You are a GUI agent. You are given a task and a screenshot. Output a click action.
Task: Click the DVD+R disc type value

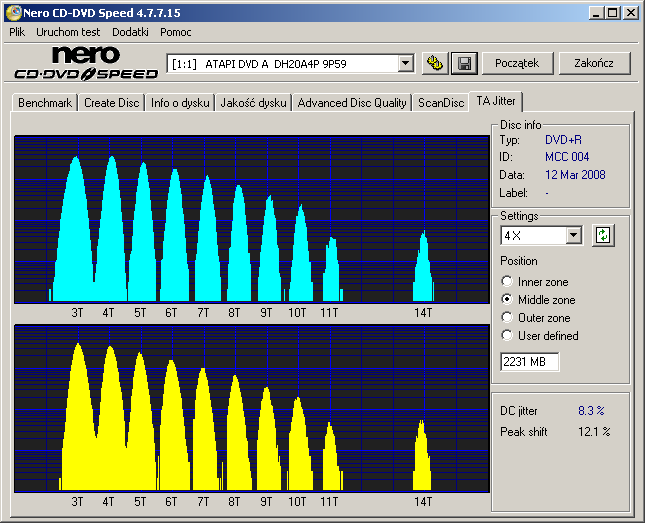tap(563, 140)
